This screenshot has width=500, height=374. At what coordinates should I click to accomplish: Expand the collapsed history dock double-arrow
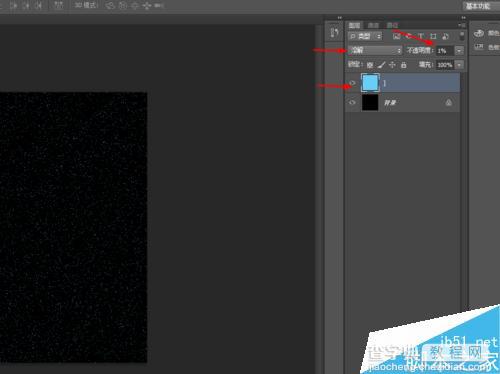click(339, 18)
